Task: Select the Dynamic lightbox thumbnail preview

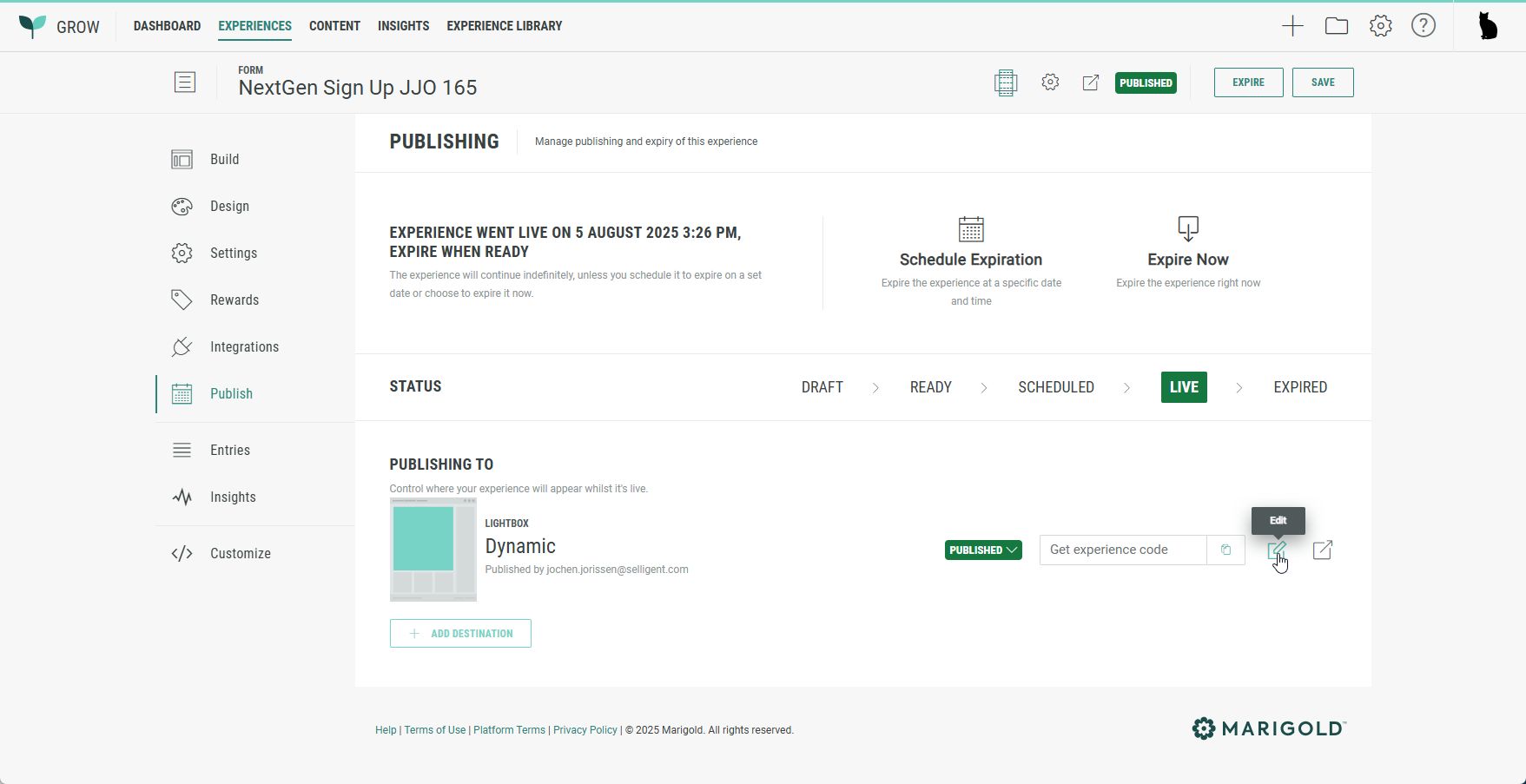Action: [433, 550]
